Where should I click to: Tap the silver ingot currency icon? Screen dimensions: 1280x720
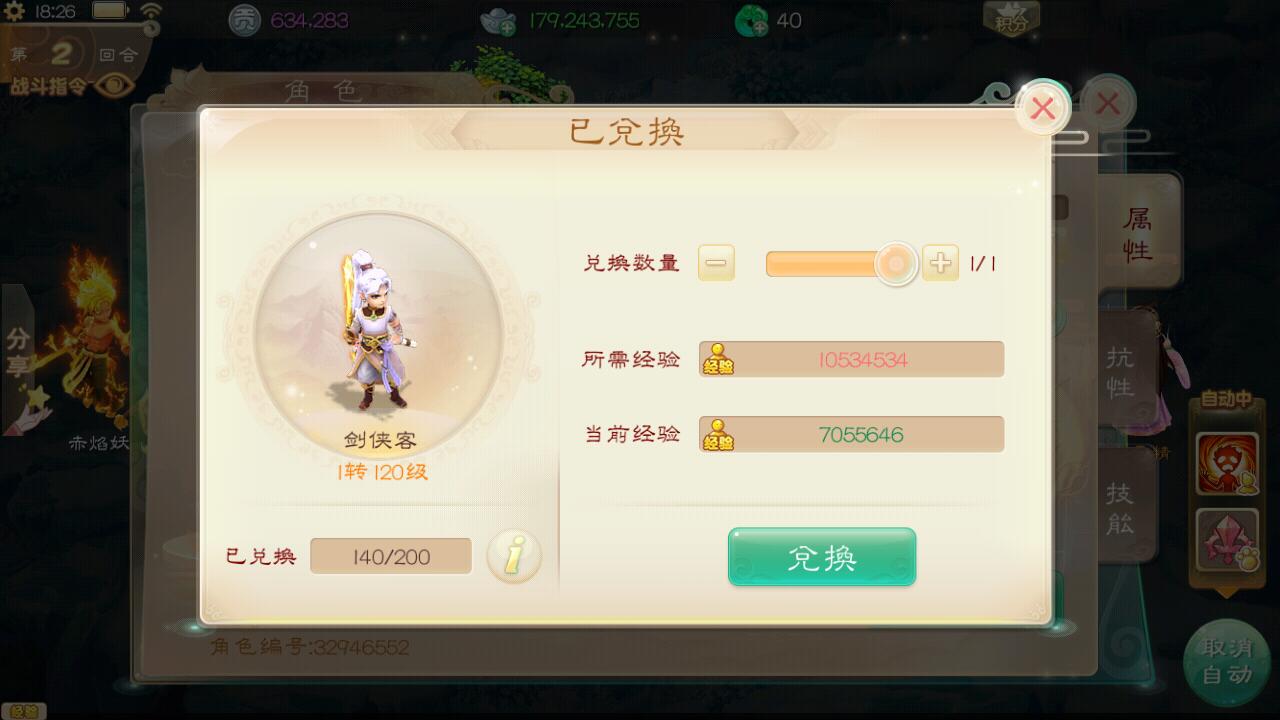[498, 21]
